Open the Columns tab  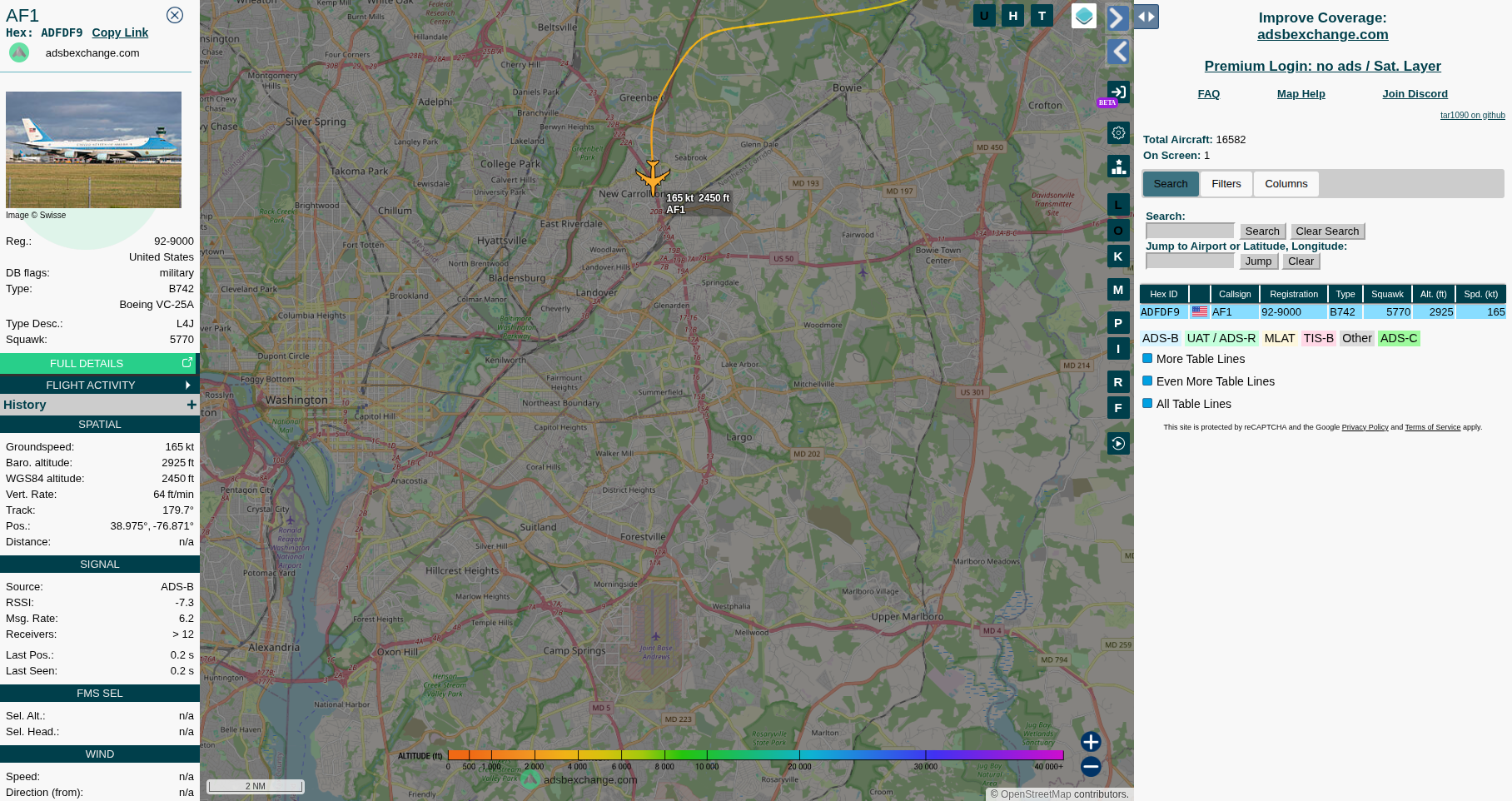(1286, 184)
